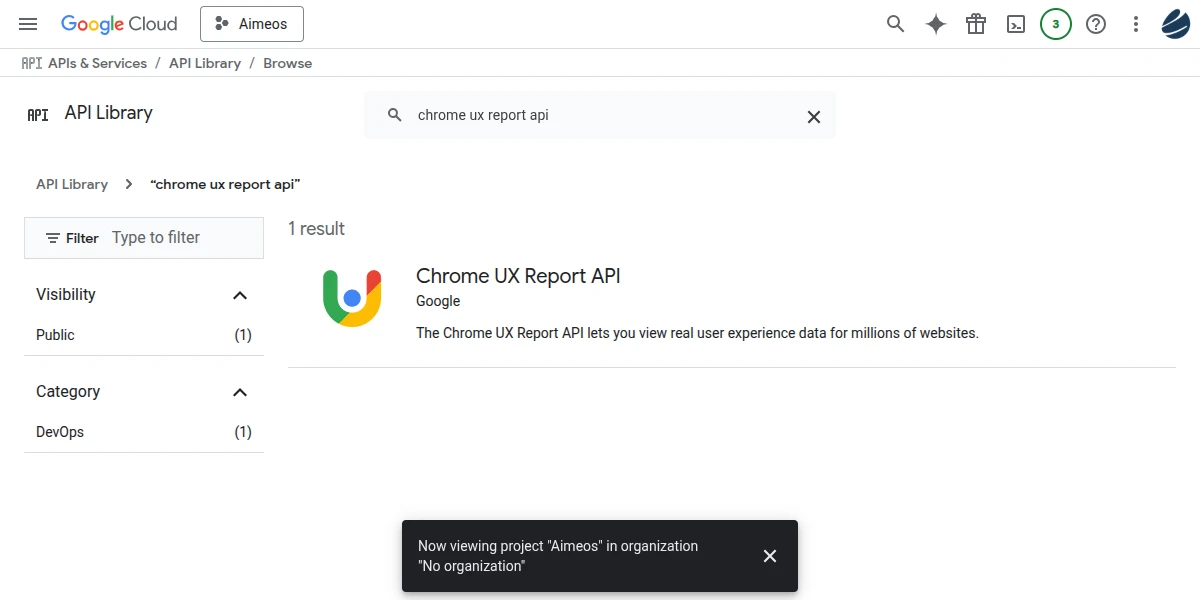
Task: Dismiss the project notification toast
Action: coord(770,556)
